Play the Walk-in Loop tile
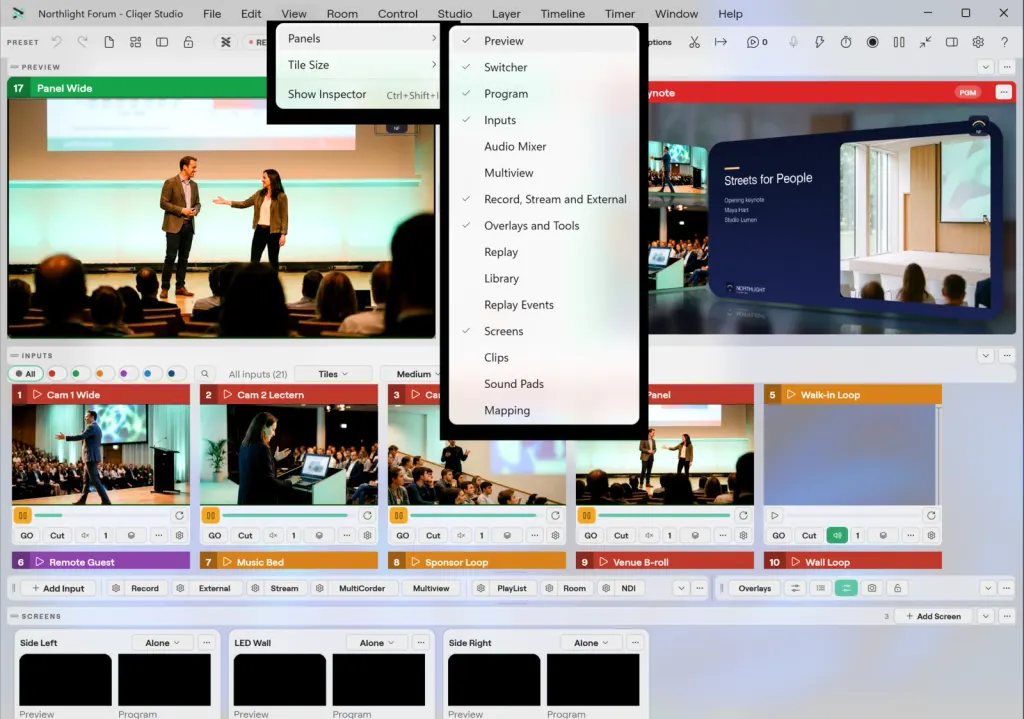Screen dimensions: 1024x719 775,515
